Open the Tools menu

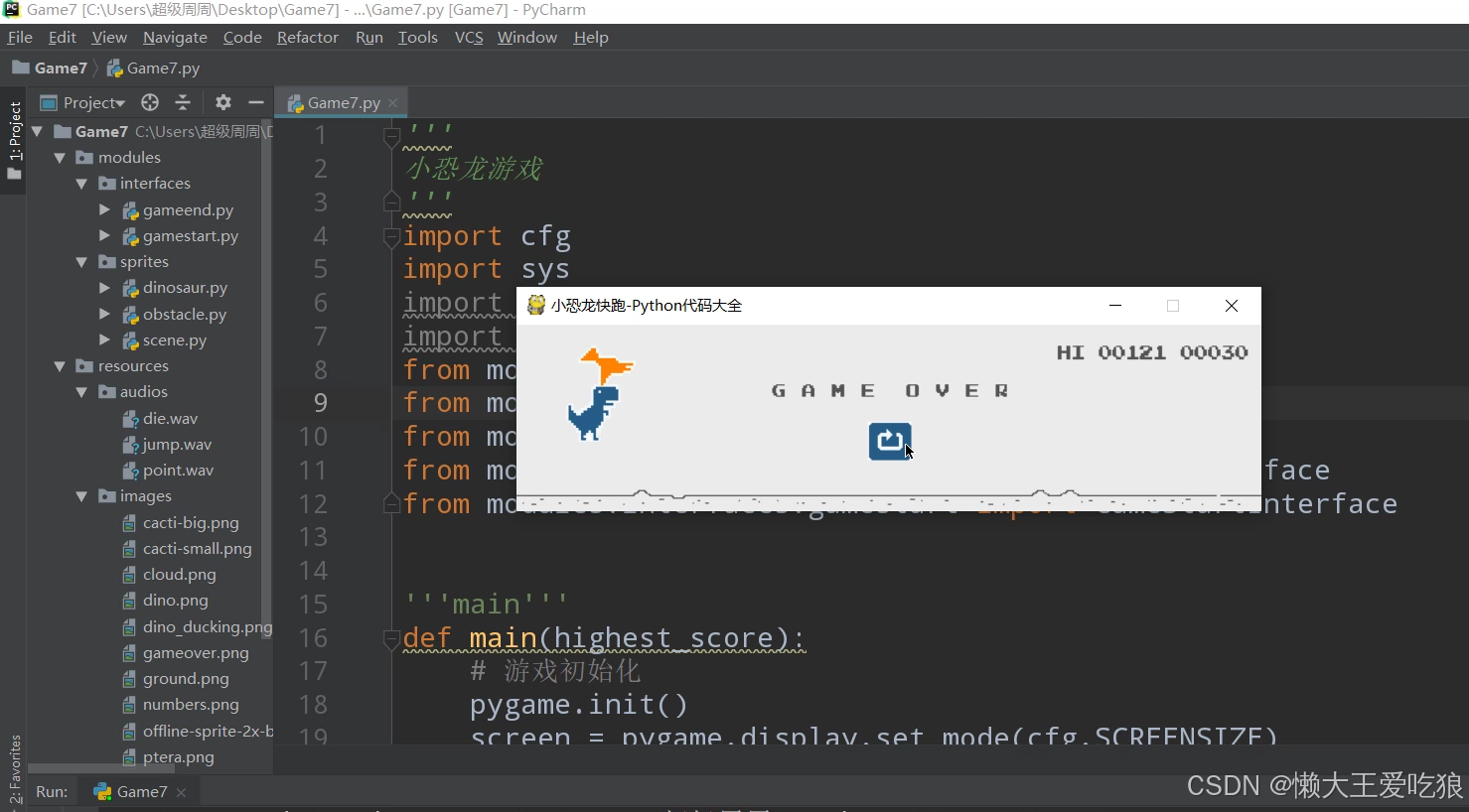tap(418, 37)
